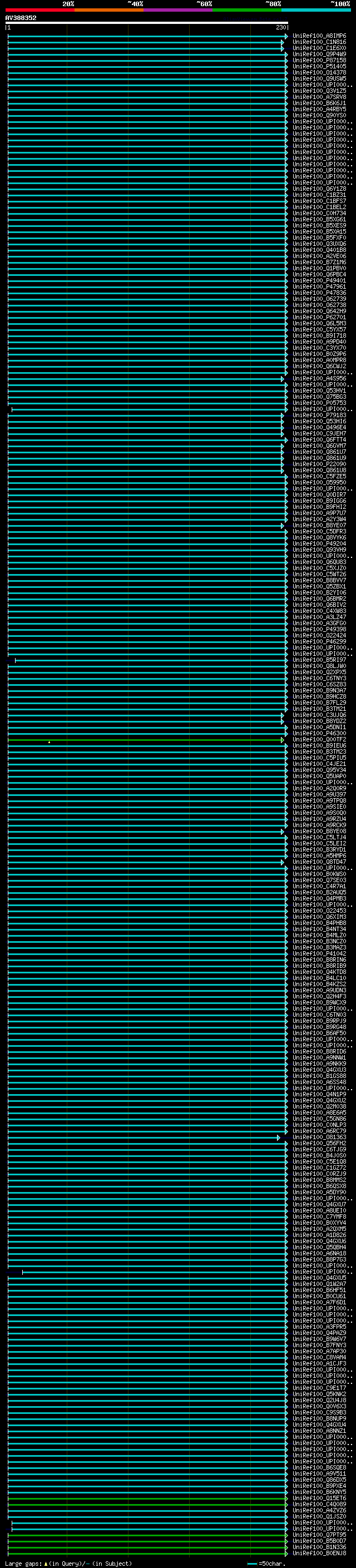Select the UniRef100_A9TPQ8 label

pos(319,800)
